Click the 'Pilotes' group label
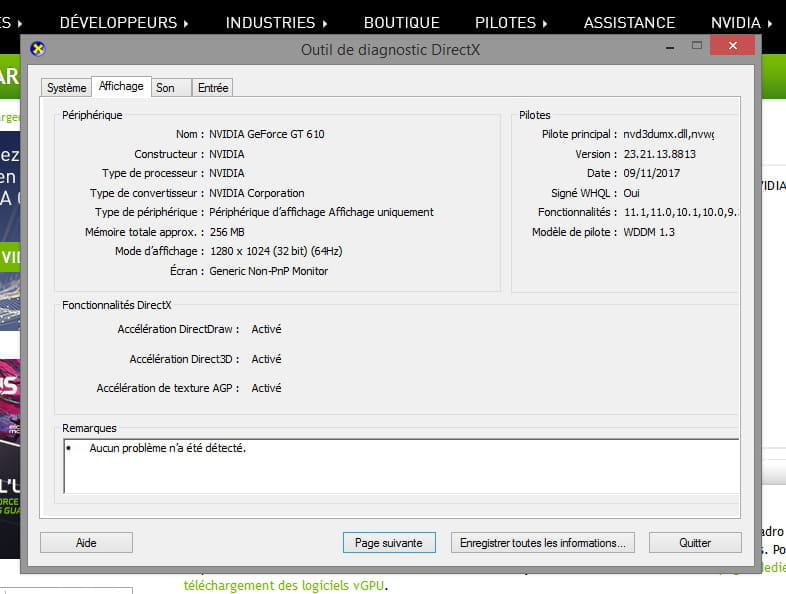This screenshot has width=786, height=594. coord(534,115)
